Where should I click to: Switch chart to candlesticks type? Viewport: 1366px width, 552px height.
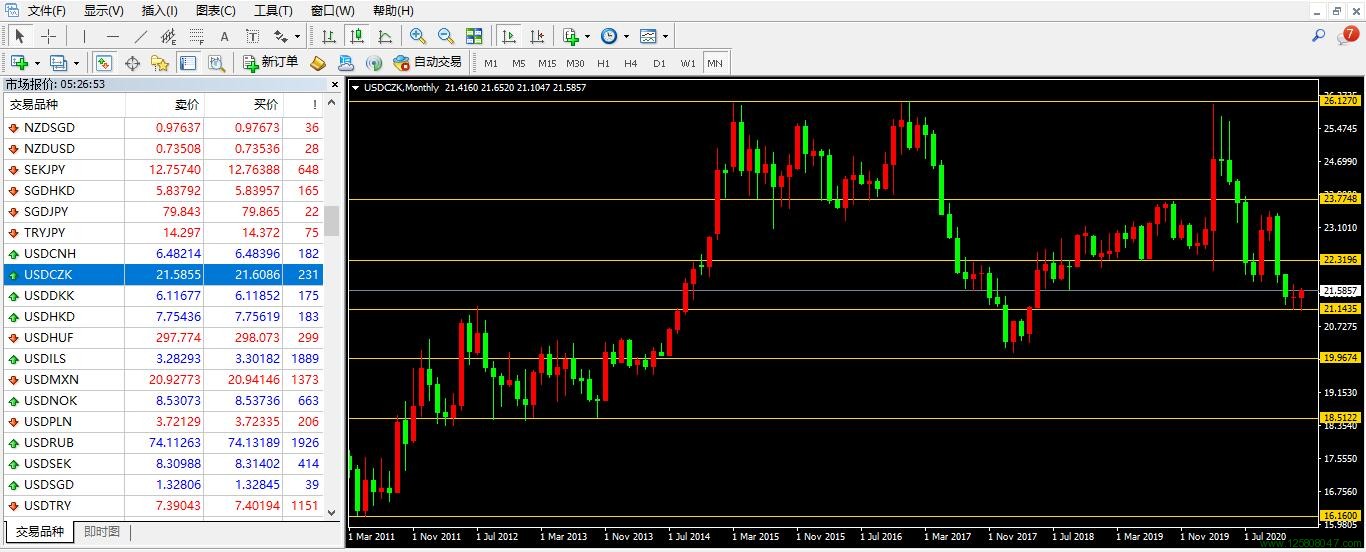click(356, 36)
